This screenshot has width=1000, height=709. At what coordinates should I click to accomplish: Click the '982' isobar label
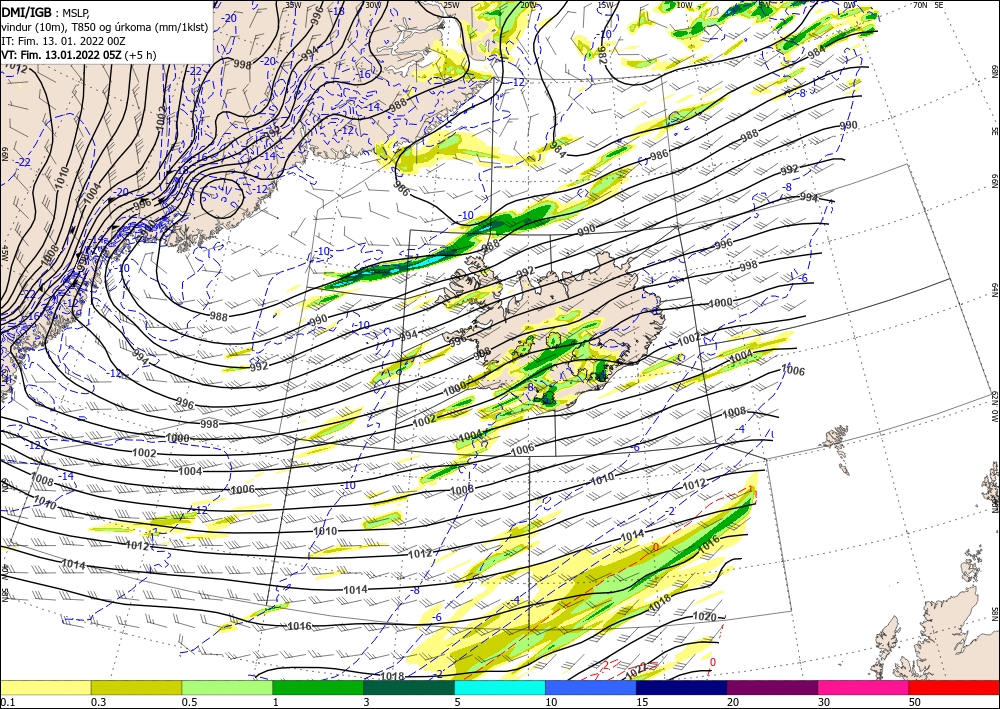[x=602, y=55]
